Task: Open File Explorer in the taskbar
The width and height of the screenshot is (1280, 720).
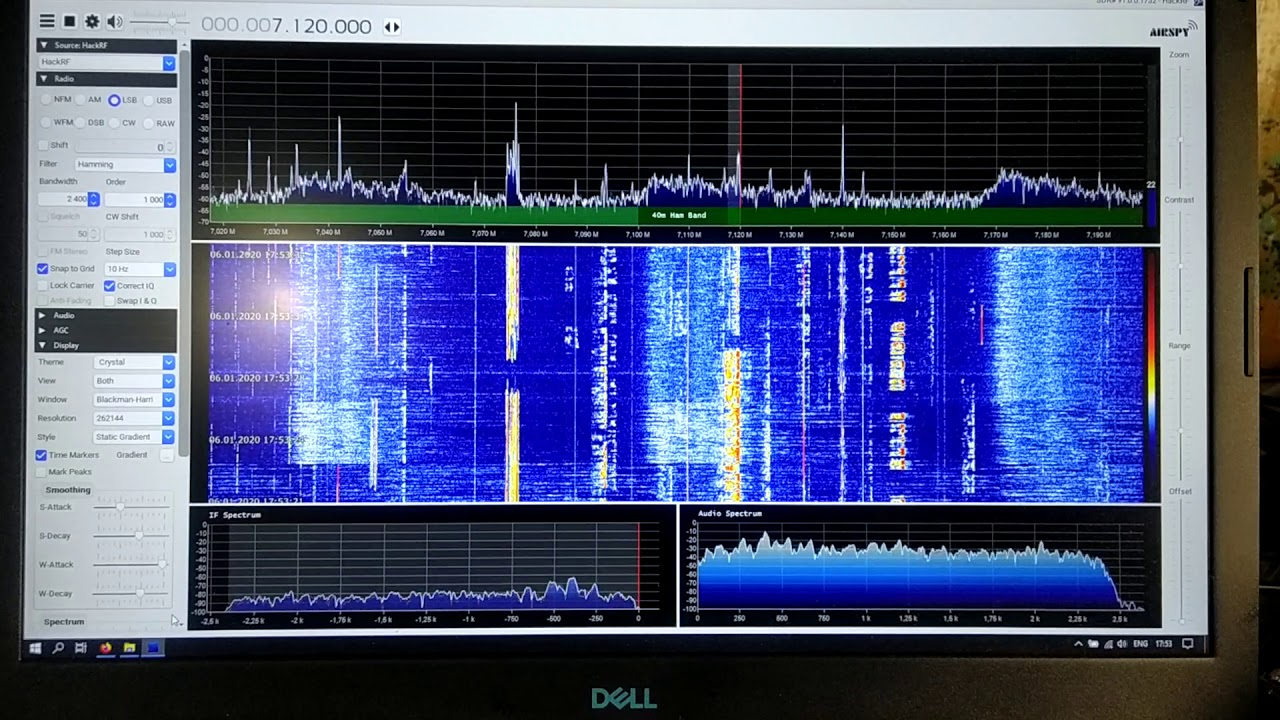Action: point(129,648)
